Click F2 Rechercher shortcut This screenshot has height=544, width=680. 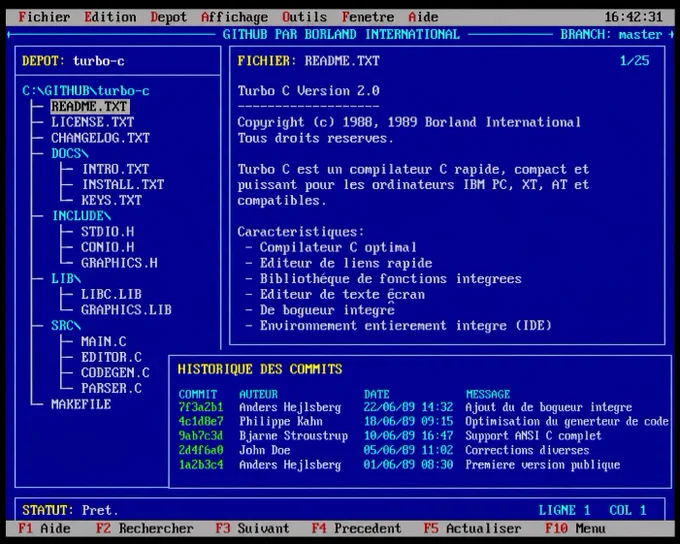click(145, 528)
